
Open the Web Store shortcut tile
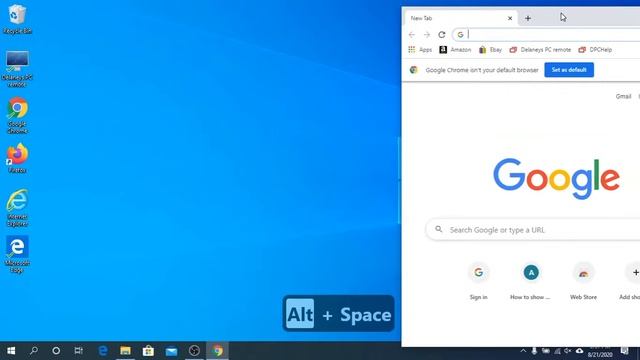(583, 280)
